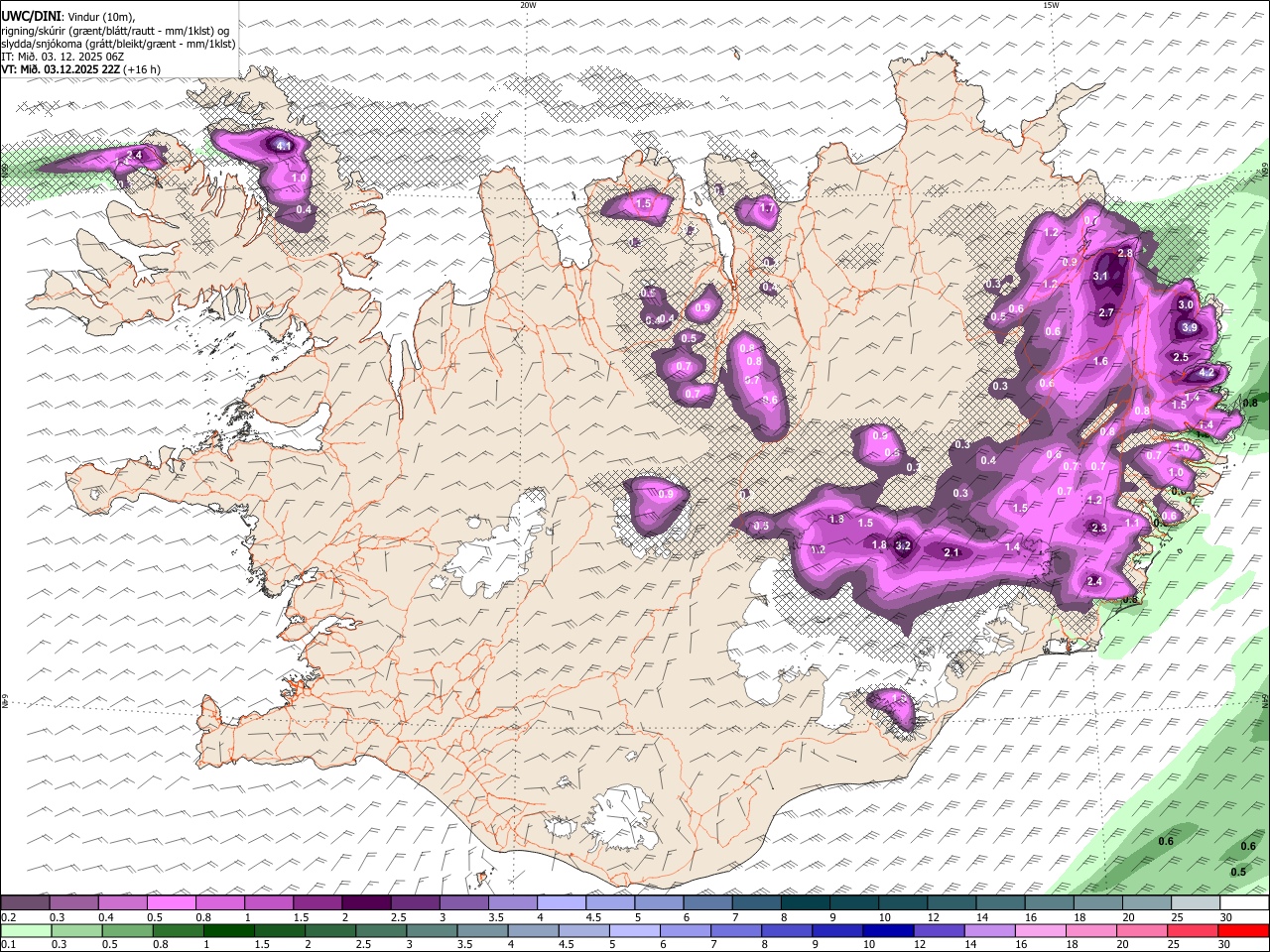
Task: Select the white 30 swatch in snow legend
Action: click(x=1244, y=903)
